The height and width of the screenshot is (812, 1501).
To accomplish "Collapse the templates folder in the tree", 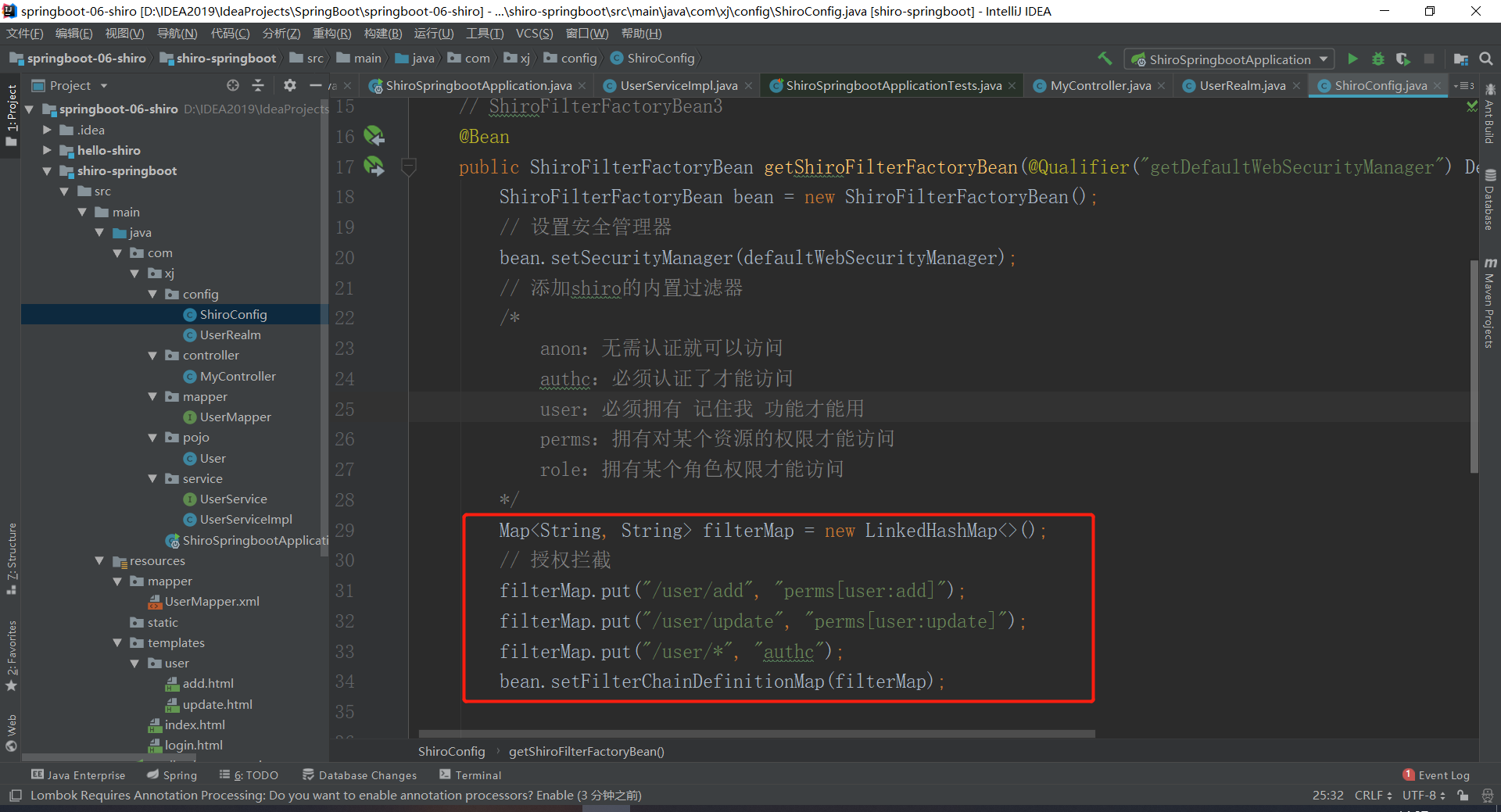I will point(117,642).
